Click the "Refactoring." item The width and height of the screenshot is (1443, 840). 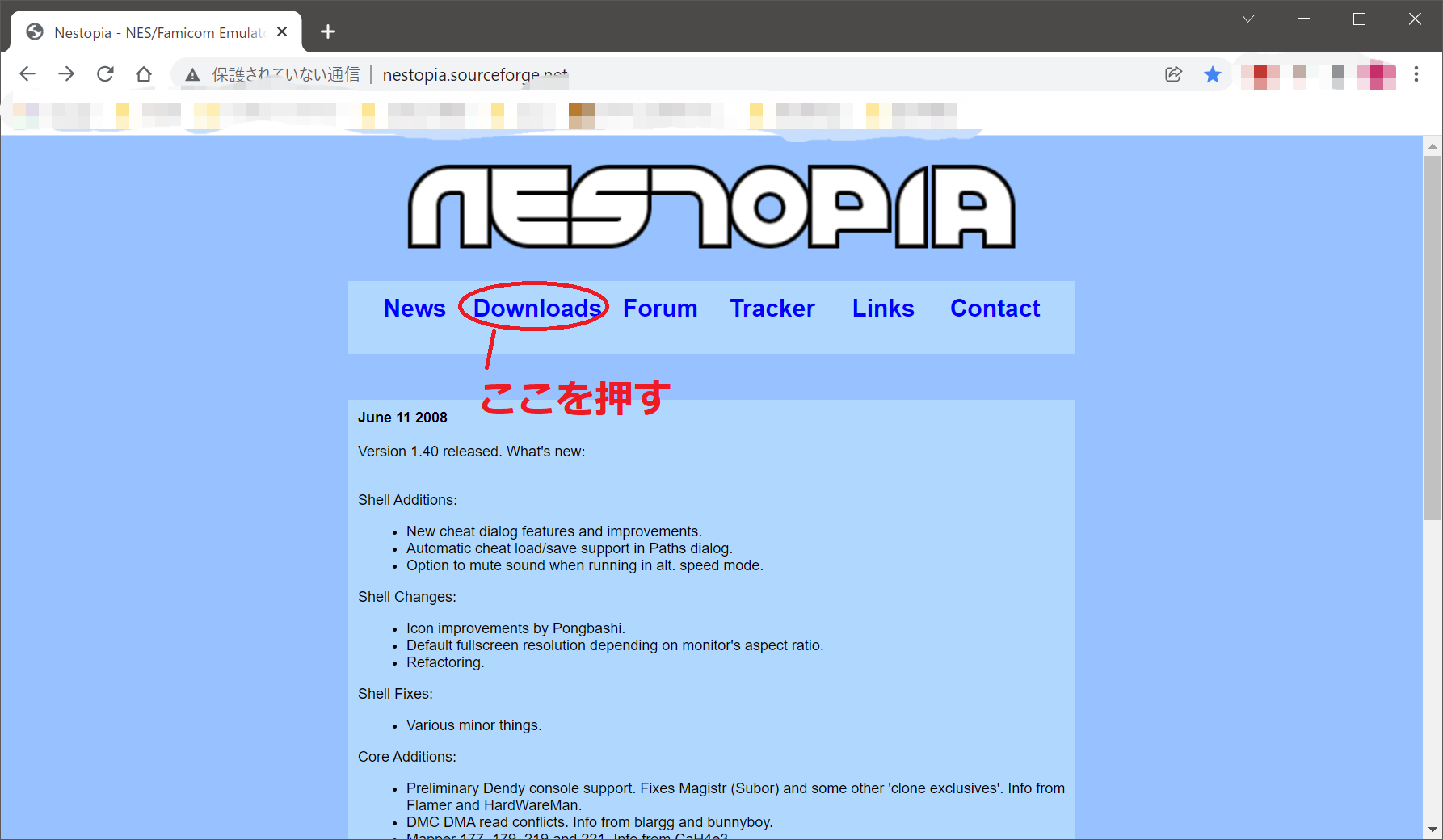pos(445,662)
